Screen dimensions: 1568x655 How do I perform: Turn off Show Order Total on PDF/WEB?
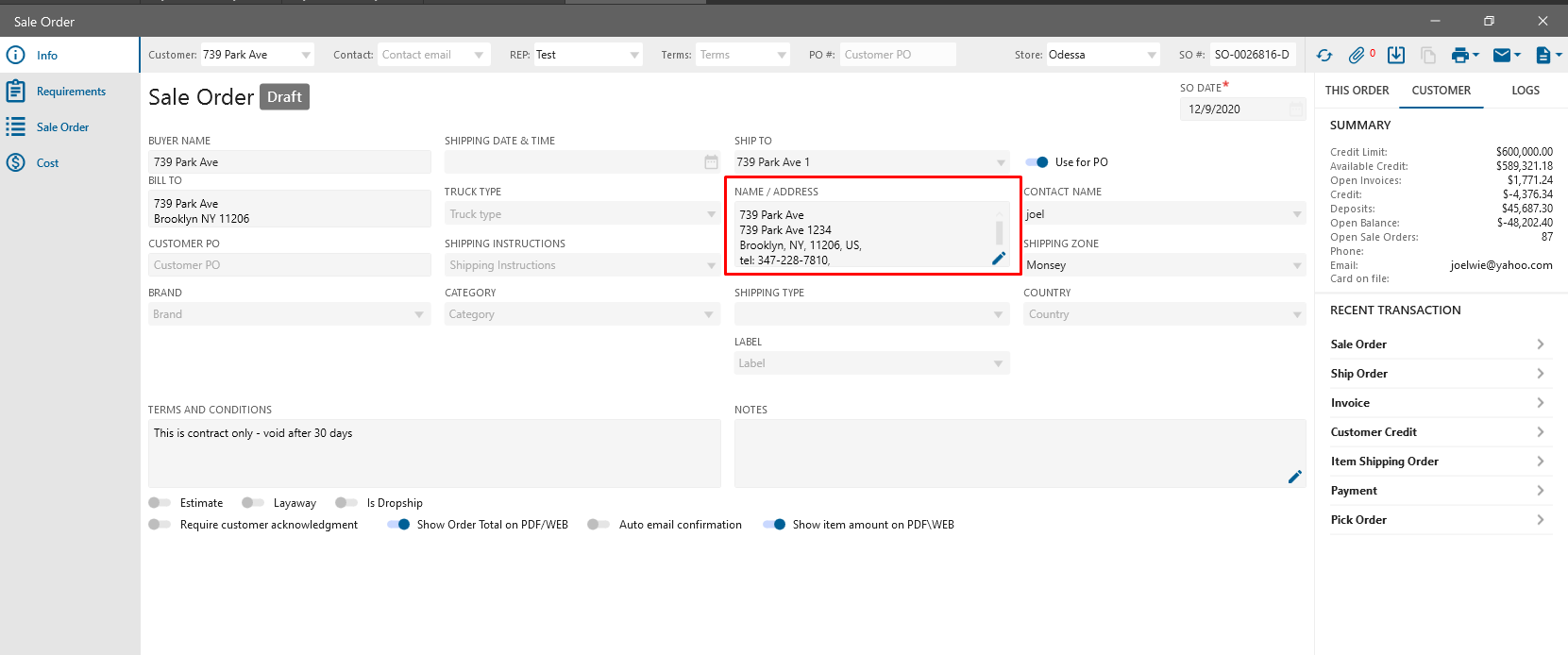(398, 525)
